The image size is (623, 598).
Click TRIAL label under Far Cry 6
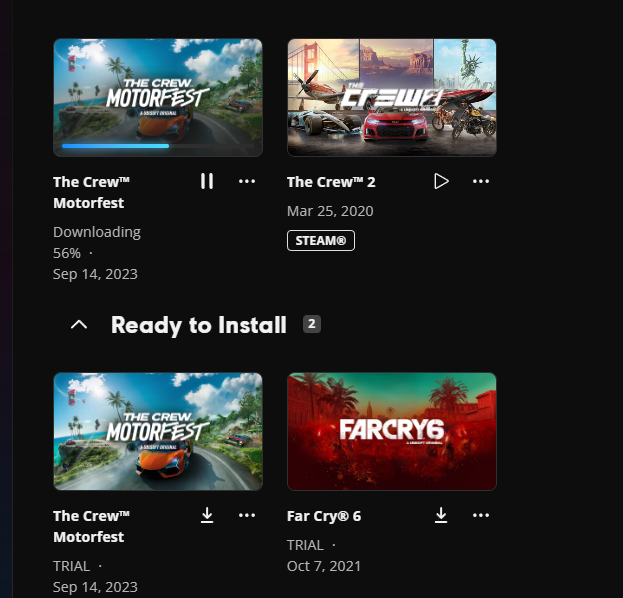[x=306, y=545]
